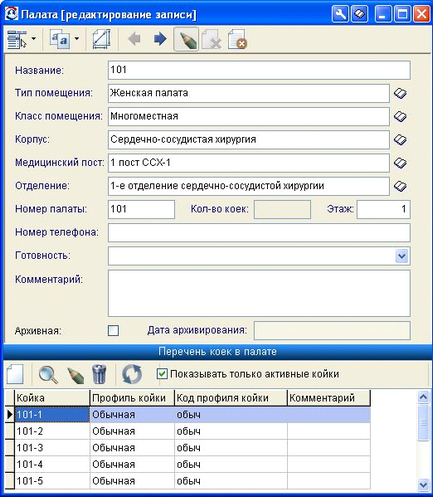
Task: Minimize the Палата window
Action: point(383,14)
